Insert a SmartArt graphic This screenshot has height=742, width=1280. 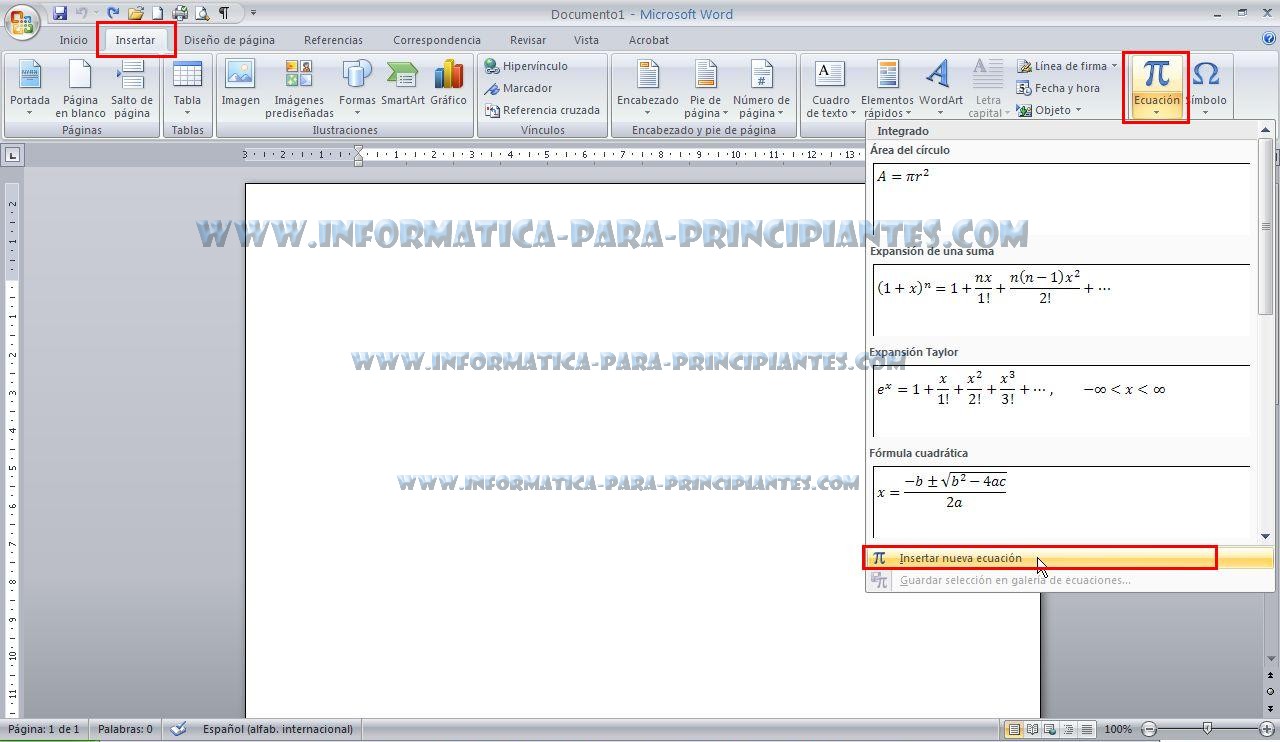tap(402, 85)
